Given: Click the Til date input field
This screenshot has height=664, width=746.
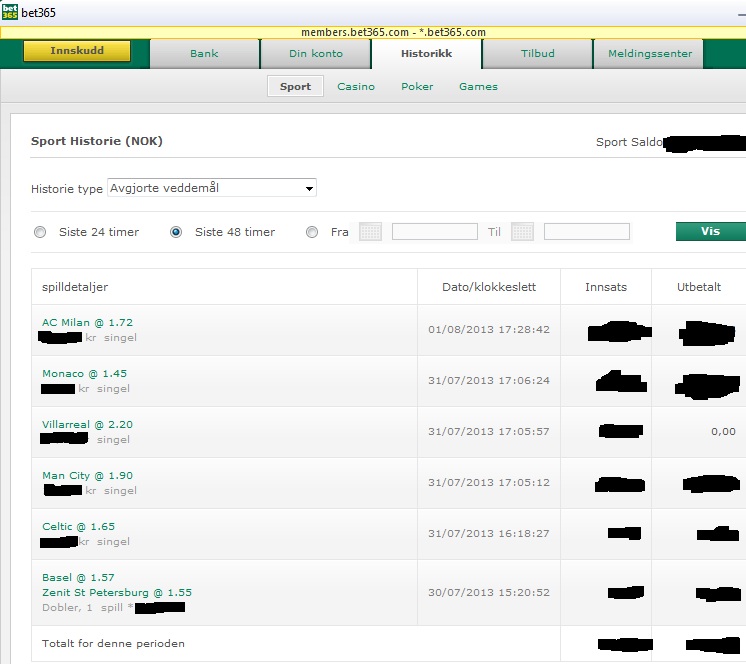Looking at the screenshot, I should tap(587, 232).
